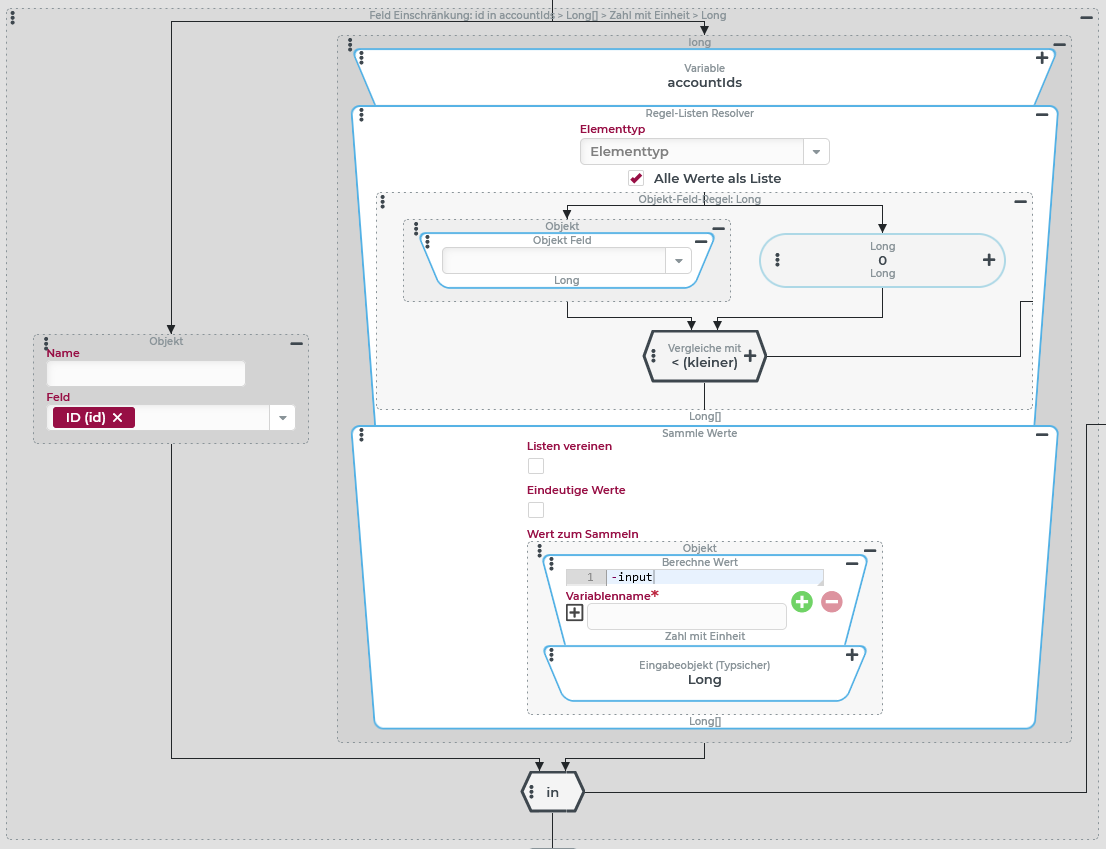This screenshot has height=849, width=1106.
Task: Enable Listen vereinen checkbox
Action: point(536,466)
